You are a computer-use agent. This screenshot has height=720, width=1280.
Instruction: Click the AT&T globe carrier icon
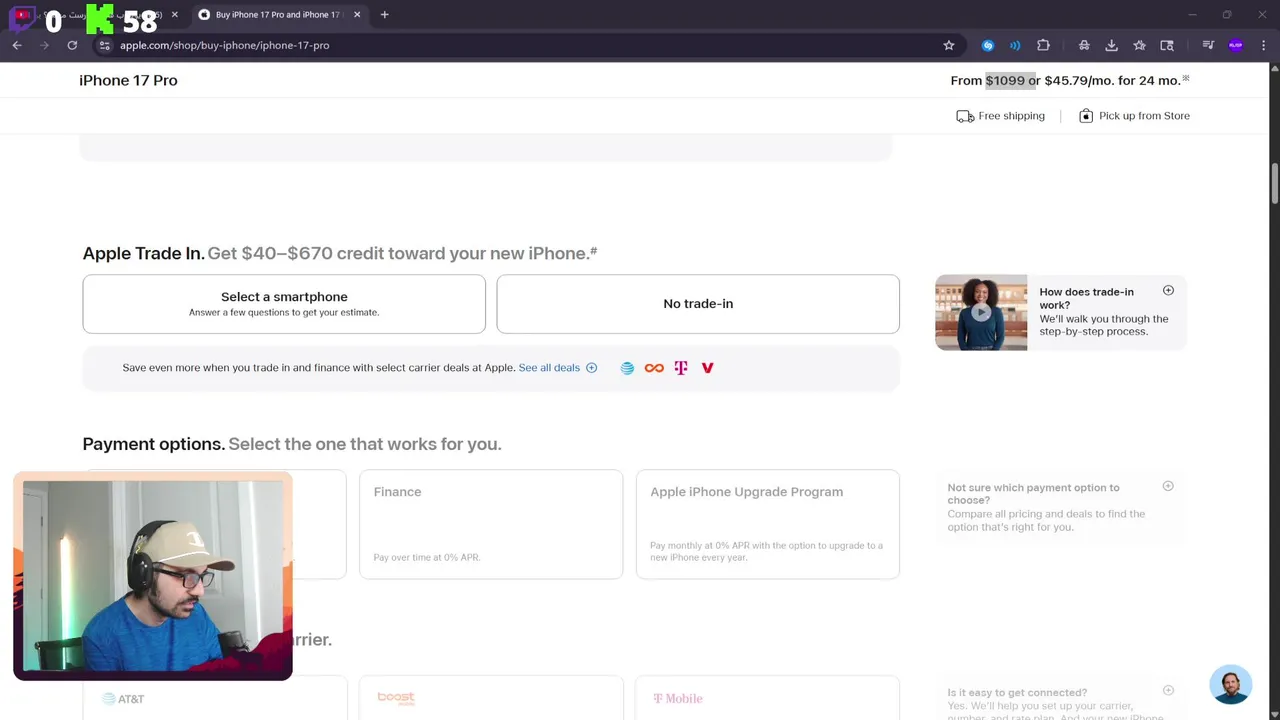pos(627,368)
